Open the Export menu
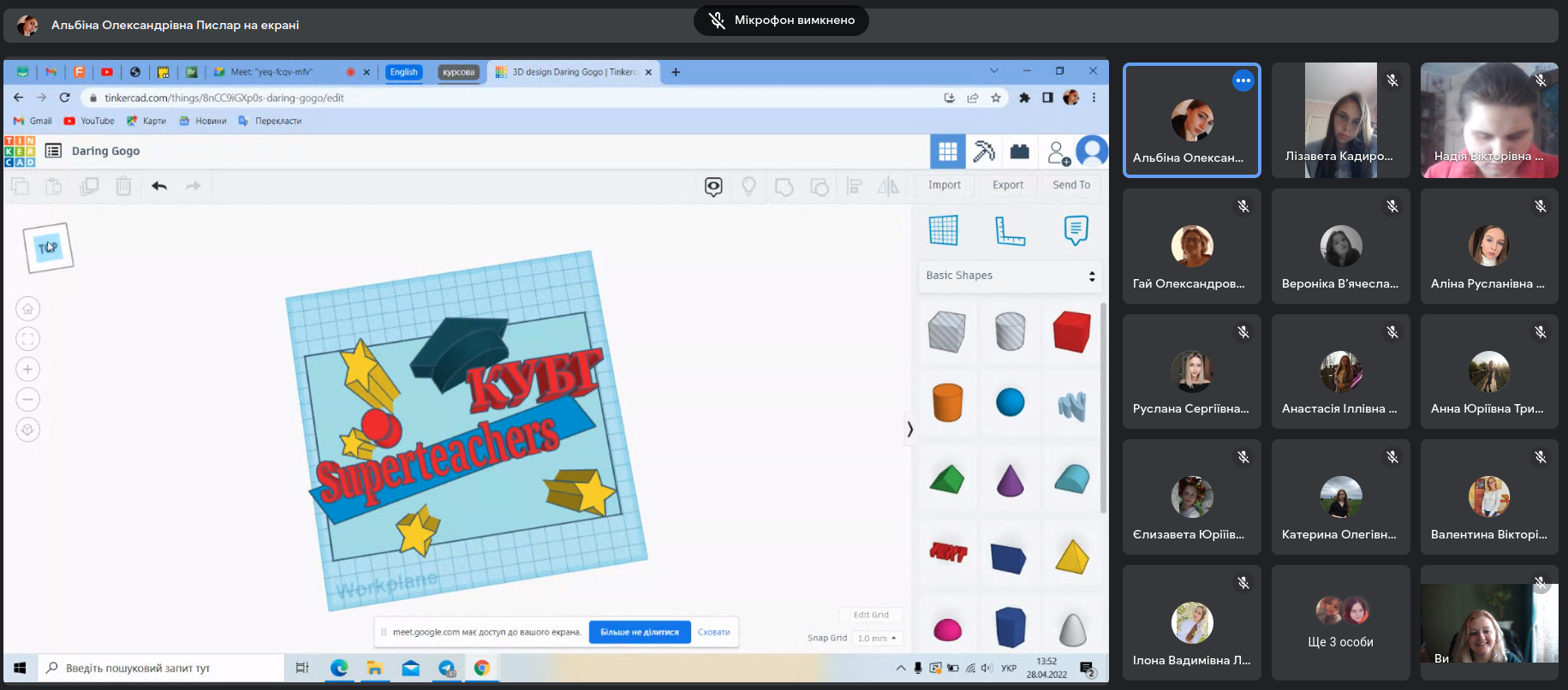Viewport: 1568px width, 690px height. (x=1008, y=185)
